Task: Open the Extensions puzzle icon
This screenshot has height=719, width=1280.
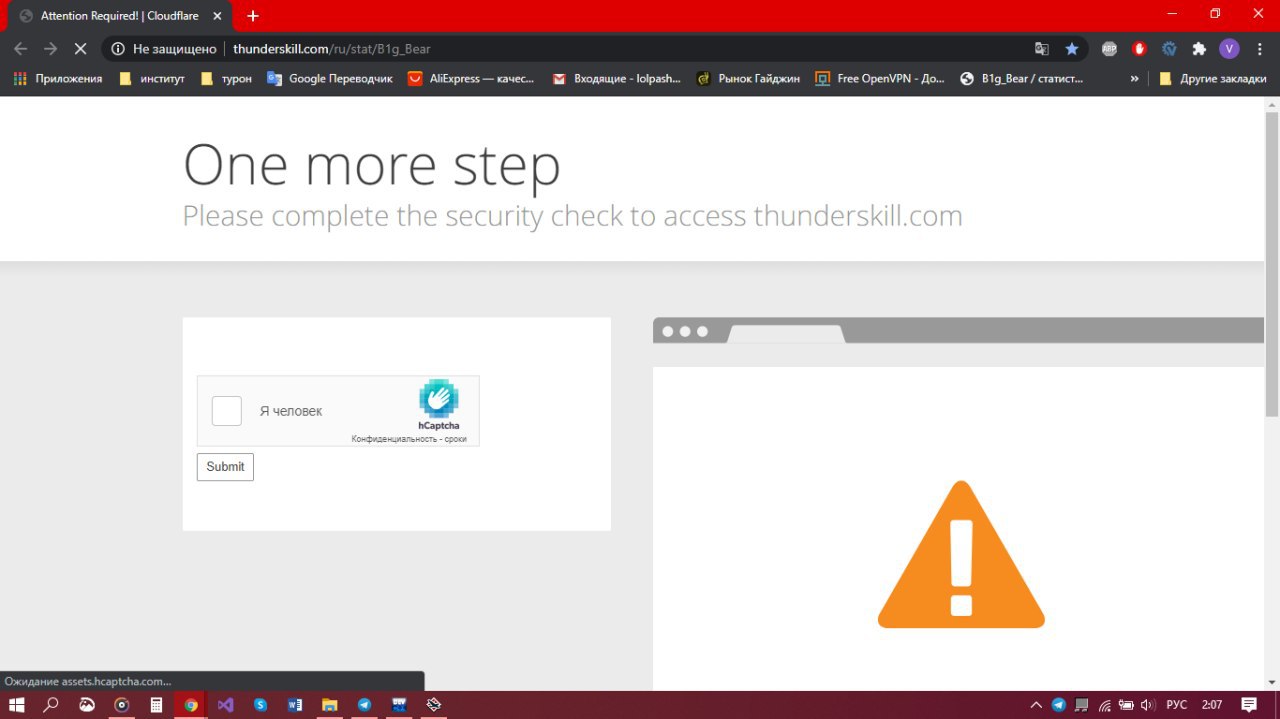Action: point(1199,48)
